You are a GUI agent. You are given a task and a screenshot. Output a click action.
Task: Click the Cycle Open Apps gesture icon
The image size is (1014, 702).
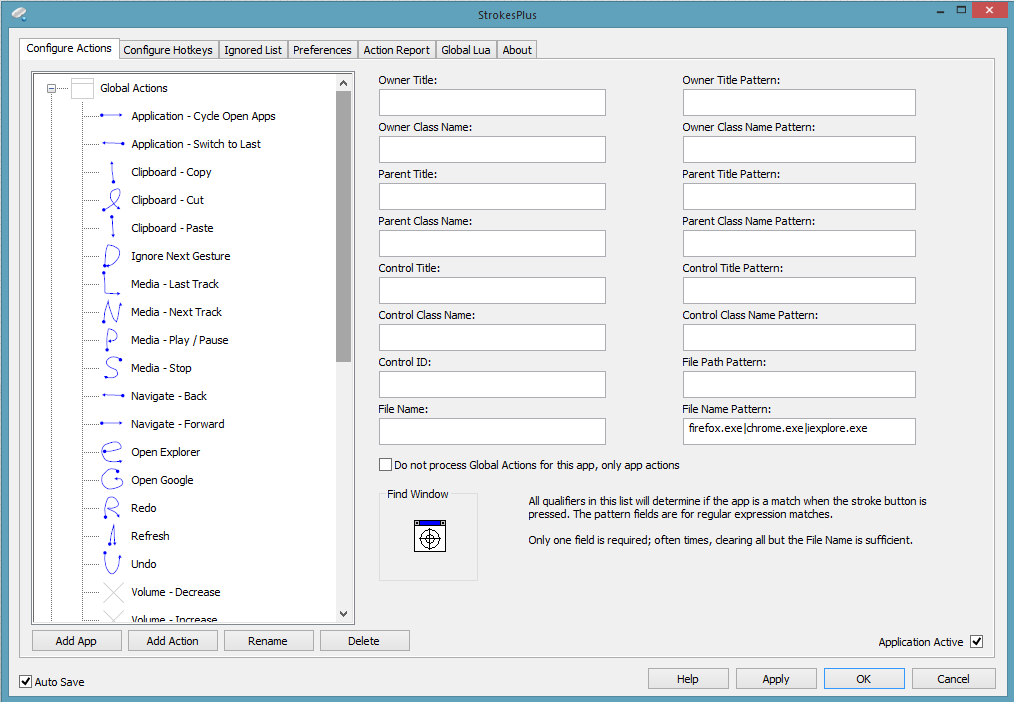[111, 116]
